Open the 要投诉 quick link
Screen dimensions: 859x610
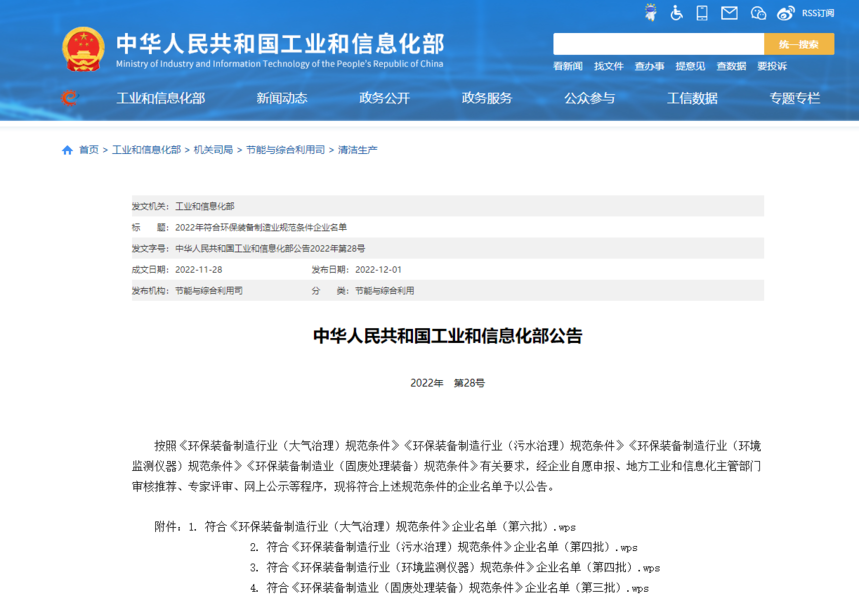[x=772, y=66]
